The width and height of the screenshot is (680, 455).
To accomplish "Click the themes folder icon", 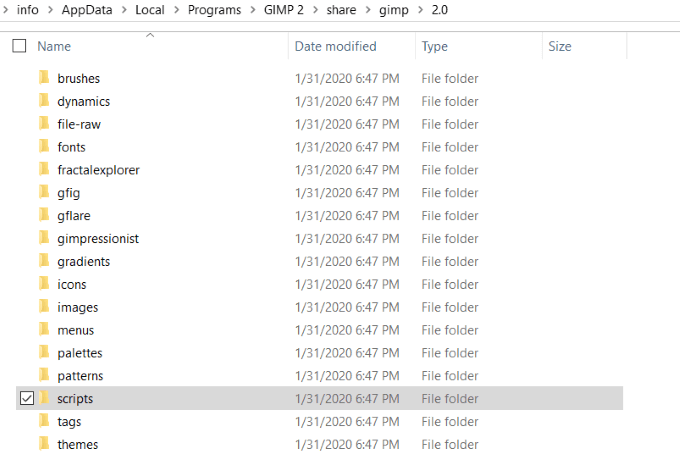I will coord(44,444).
